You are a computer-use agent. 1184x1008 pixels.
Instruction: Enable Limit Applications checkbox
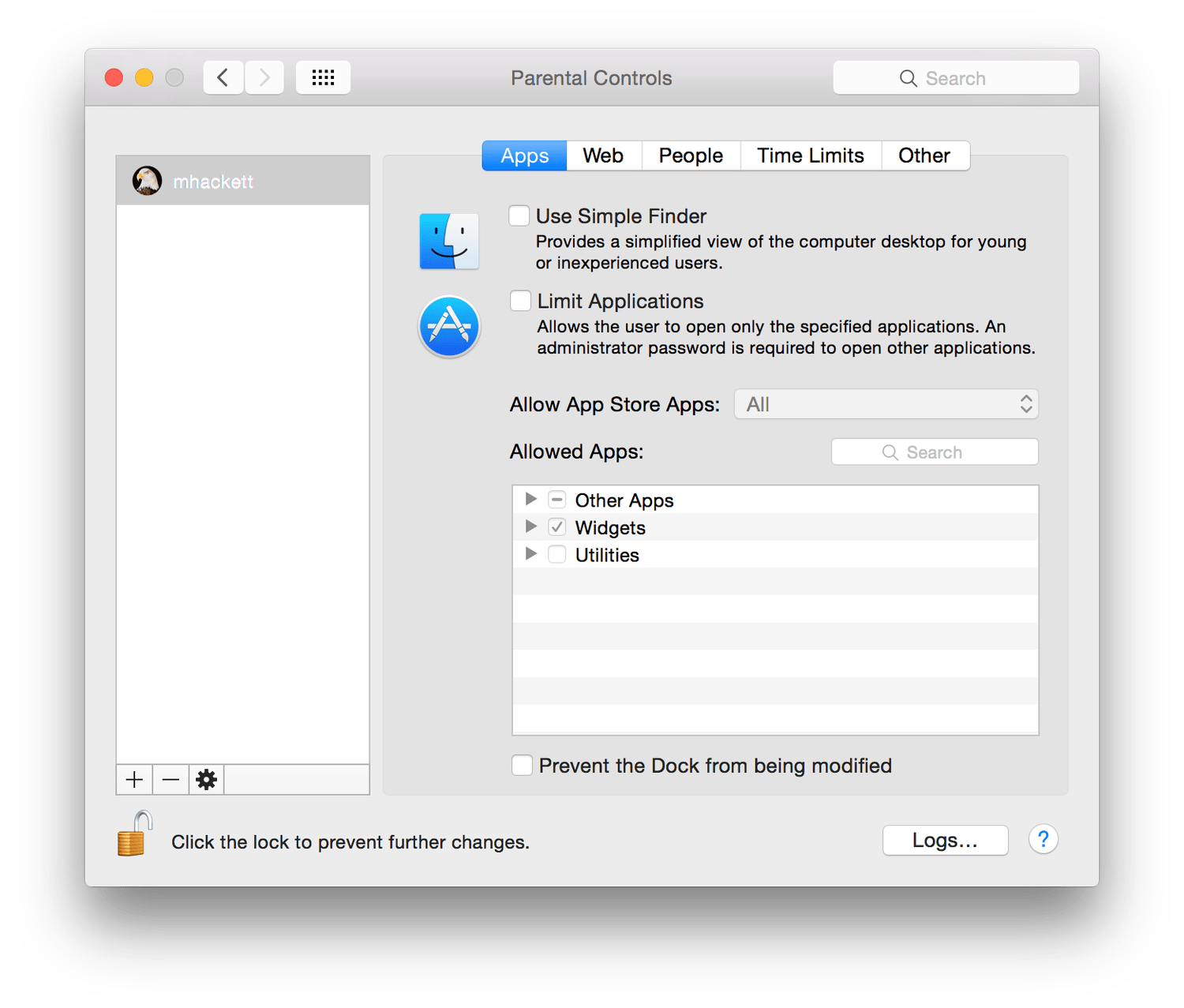(520, 301)
